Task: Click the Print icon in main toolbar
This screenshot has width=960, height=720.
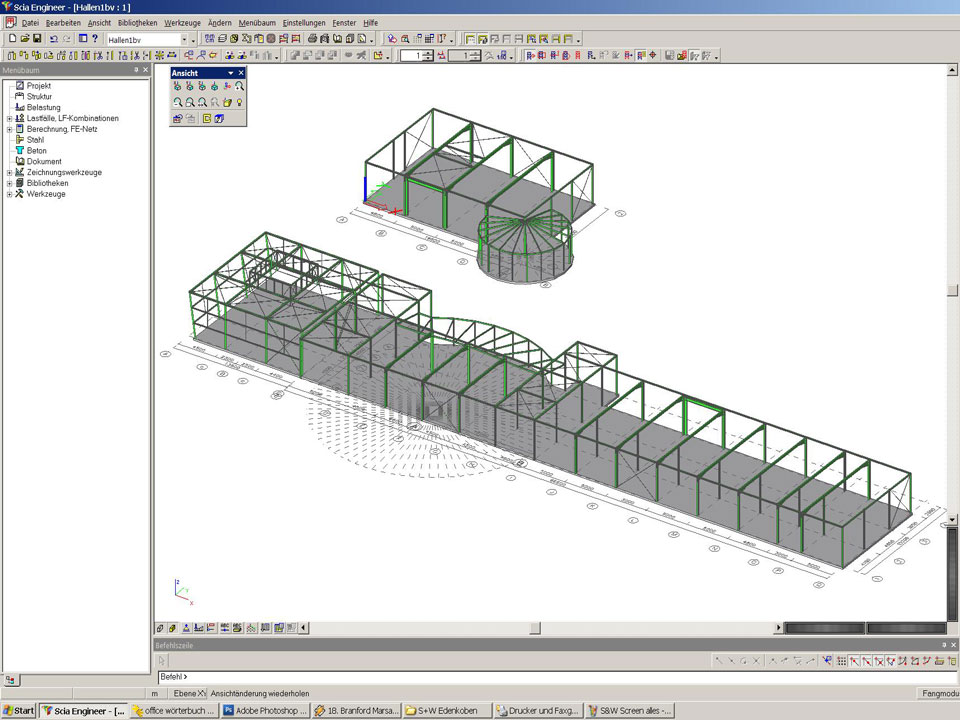Action: [312, 39]
